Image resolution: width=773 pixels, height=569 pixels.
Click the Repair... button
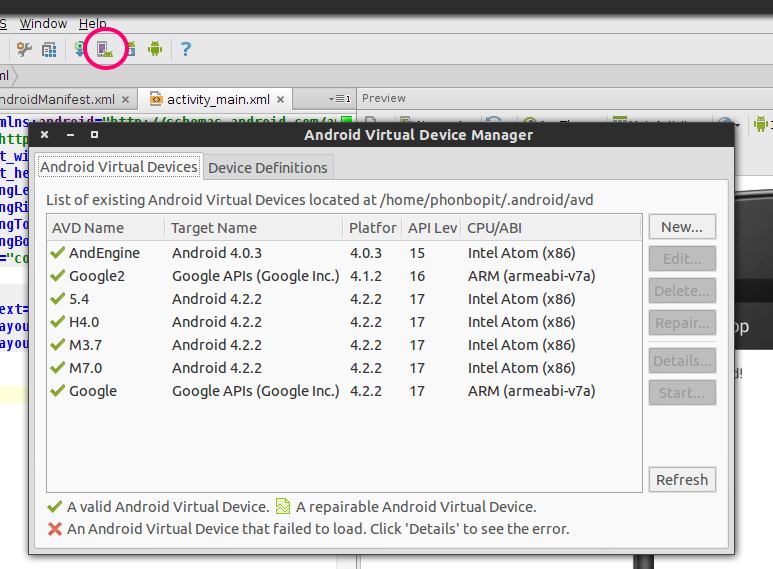click(682, 323)
